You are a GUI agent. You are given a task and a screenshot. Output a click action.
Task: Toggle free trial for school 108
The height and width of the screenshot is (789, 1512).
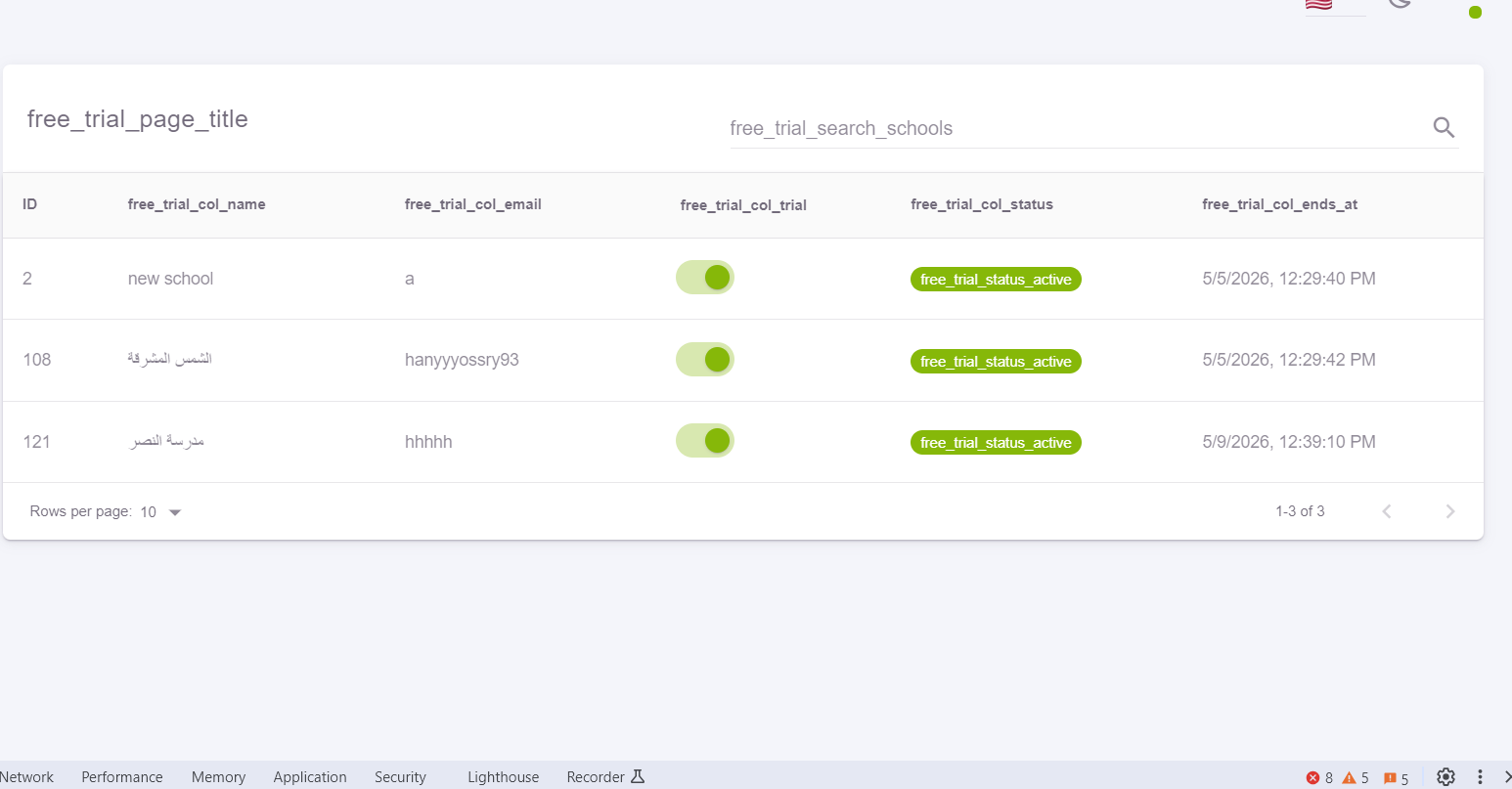705,359
